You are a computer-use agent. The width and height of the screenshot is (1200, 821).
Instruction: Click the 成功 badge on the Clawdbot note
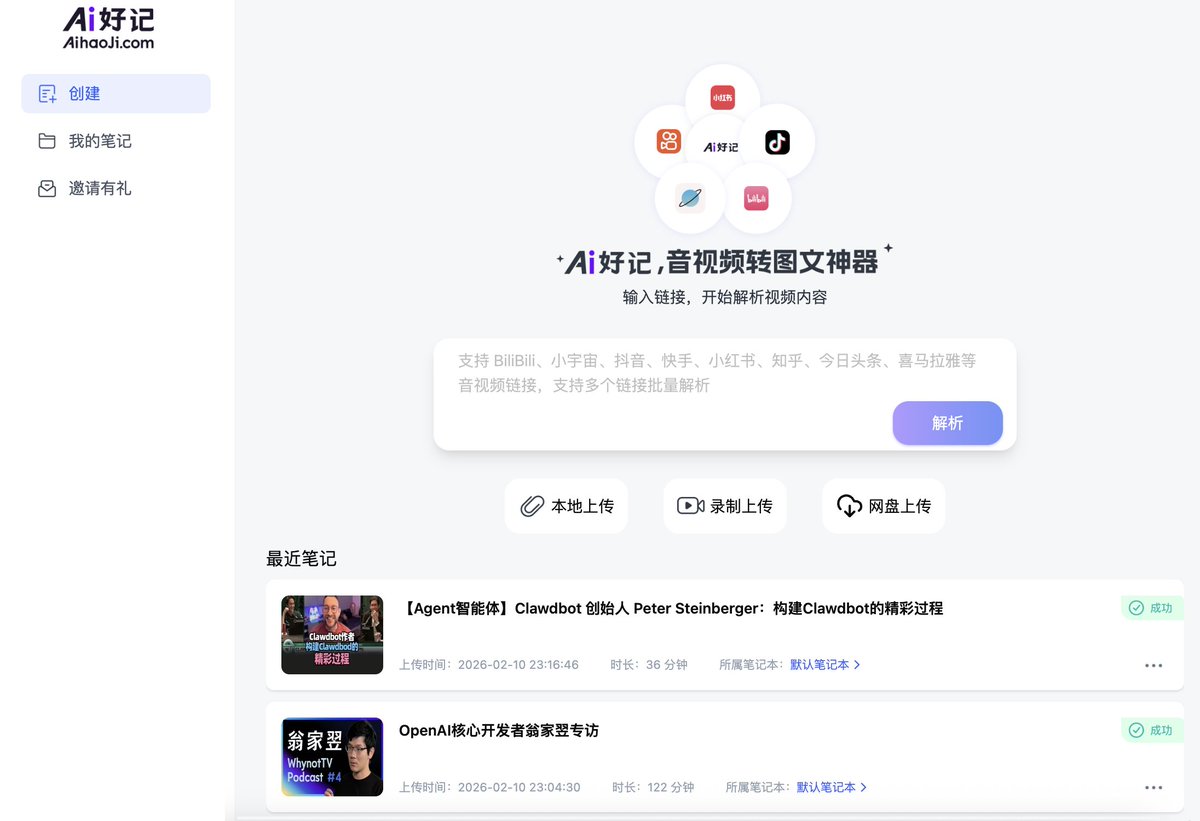point(1151,608)
